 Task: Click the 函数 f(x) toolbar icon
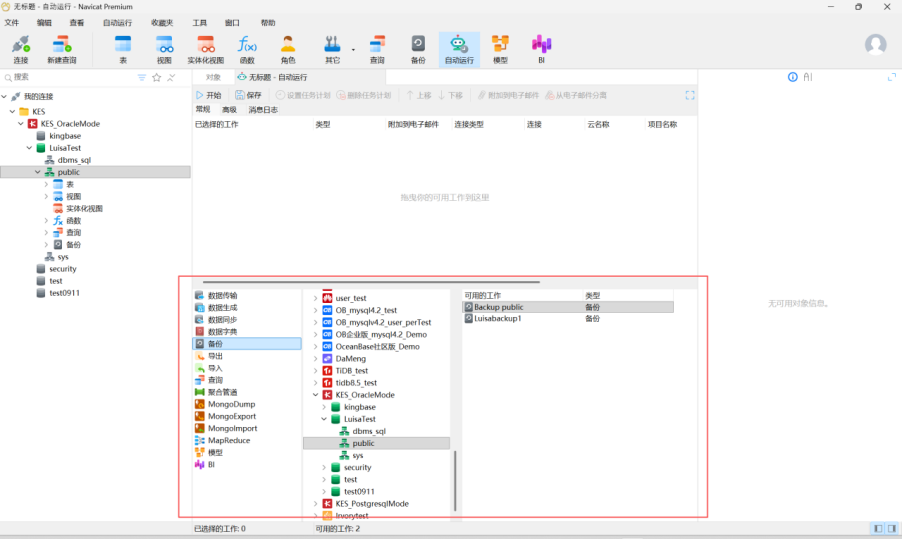coord(247,48)
